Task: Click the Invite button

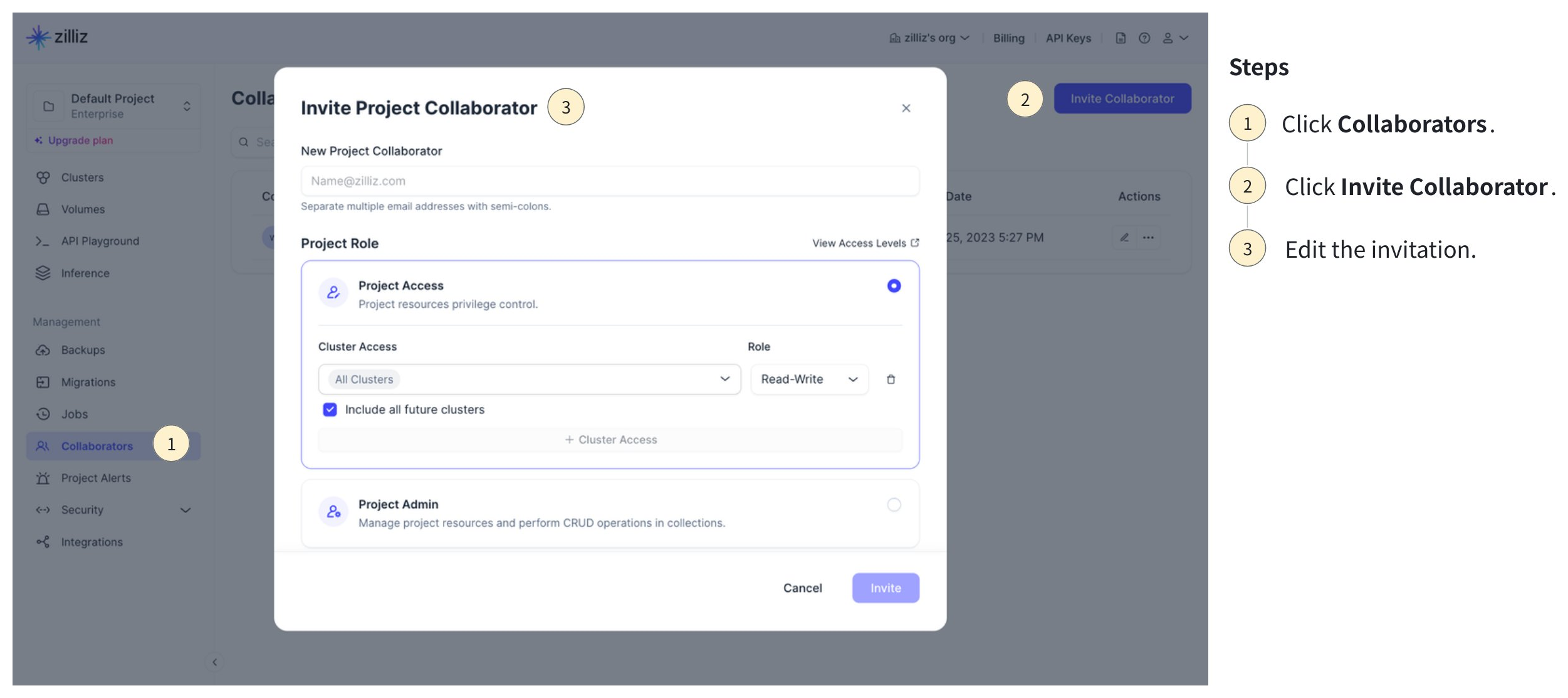Action: click(x=885, y=588)
